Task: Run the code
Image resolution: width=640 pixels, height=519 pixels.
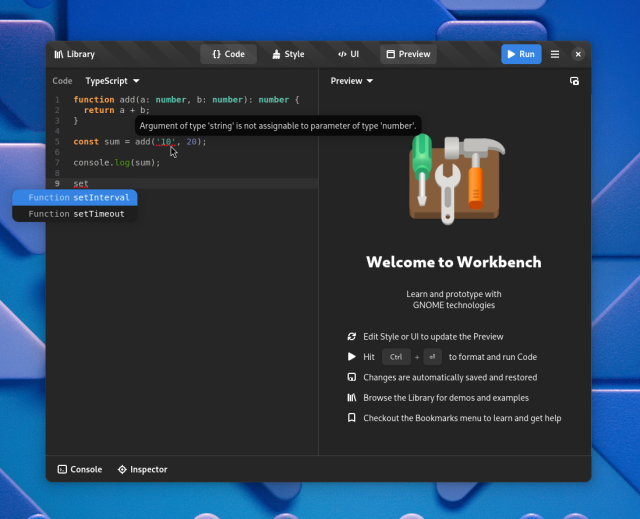Action: [x=520, y=54]
